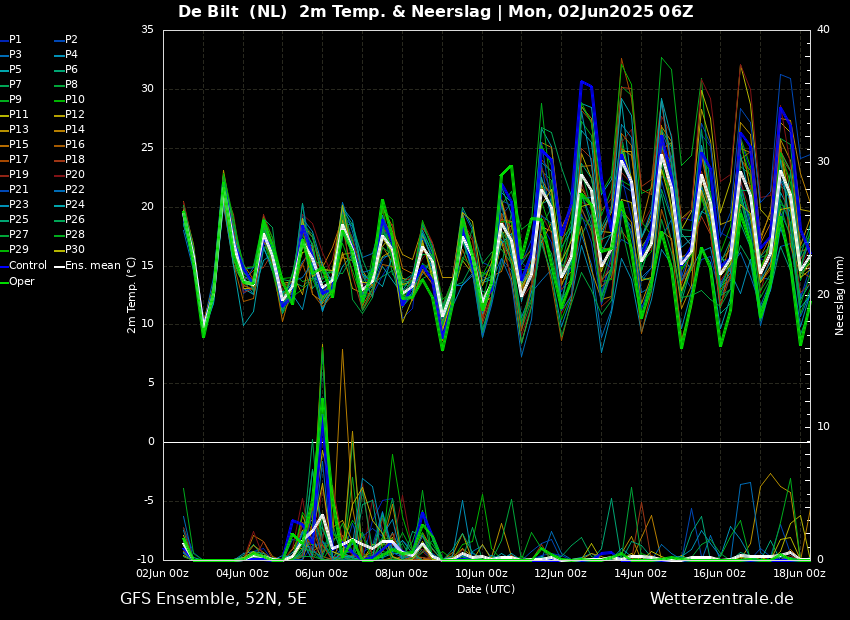Click the P29 legend line swatch
Screen dimensions: 850x620
[3, 250]
